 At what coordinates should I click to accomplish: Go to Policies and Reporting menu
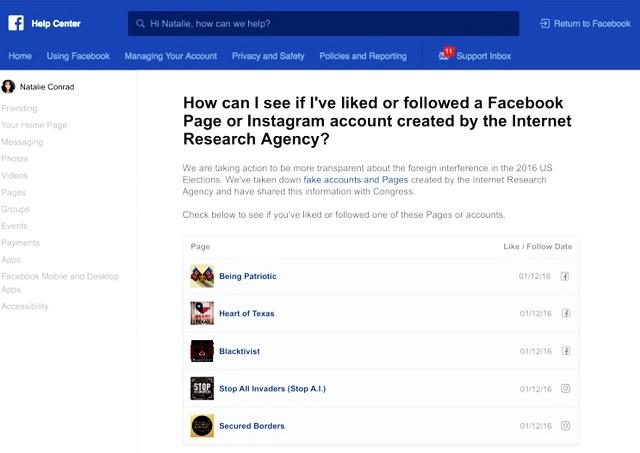point(363,56)
